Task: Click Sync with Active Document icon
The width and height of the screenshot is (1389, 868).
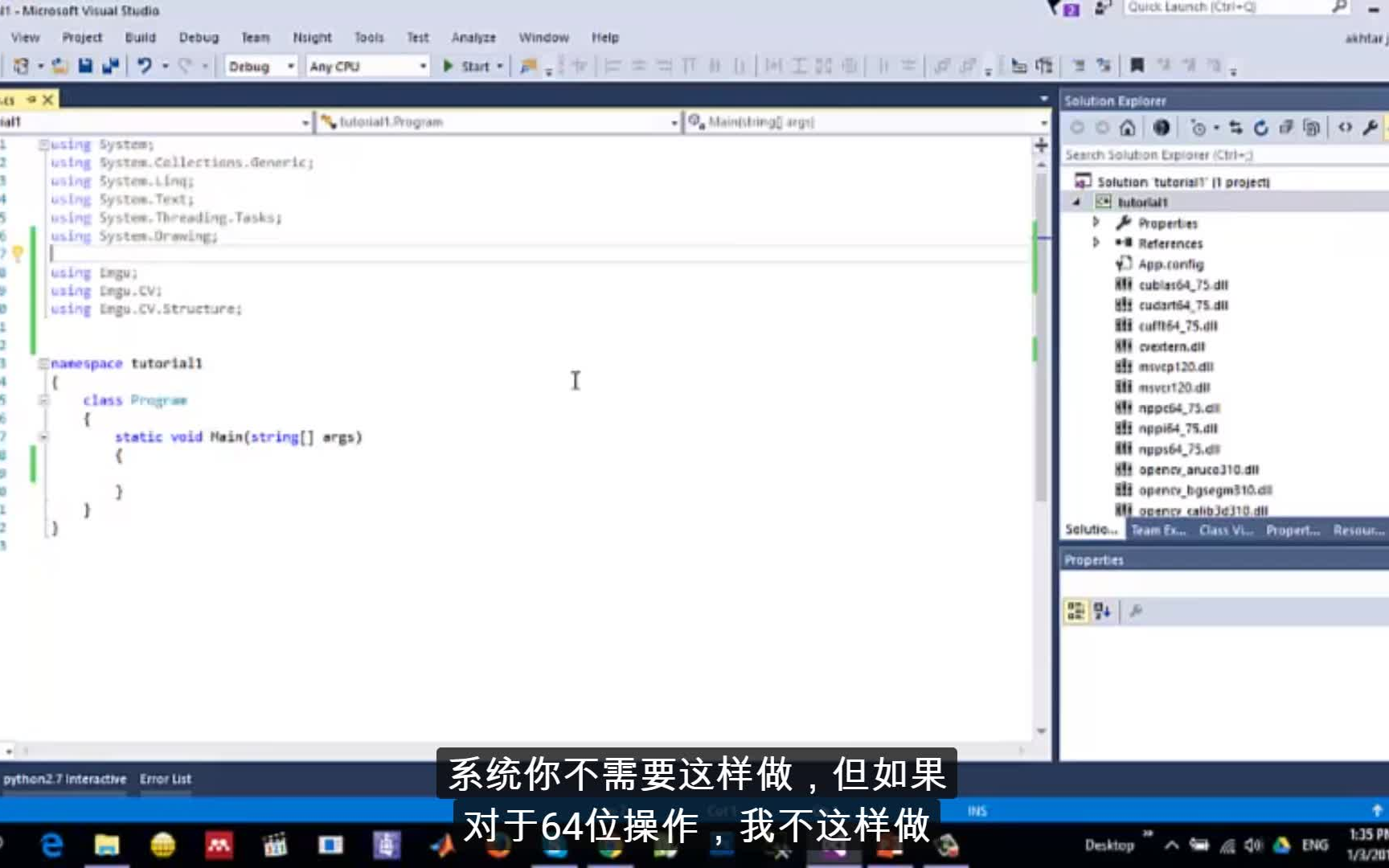Action: [x=1235, y=128]
